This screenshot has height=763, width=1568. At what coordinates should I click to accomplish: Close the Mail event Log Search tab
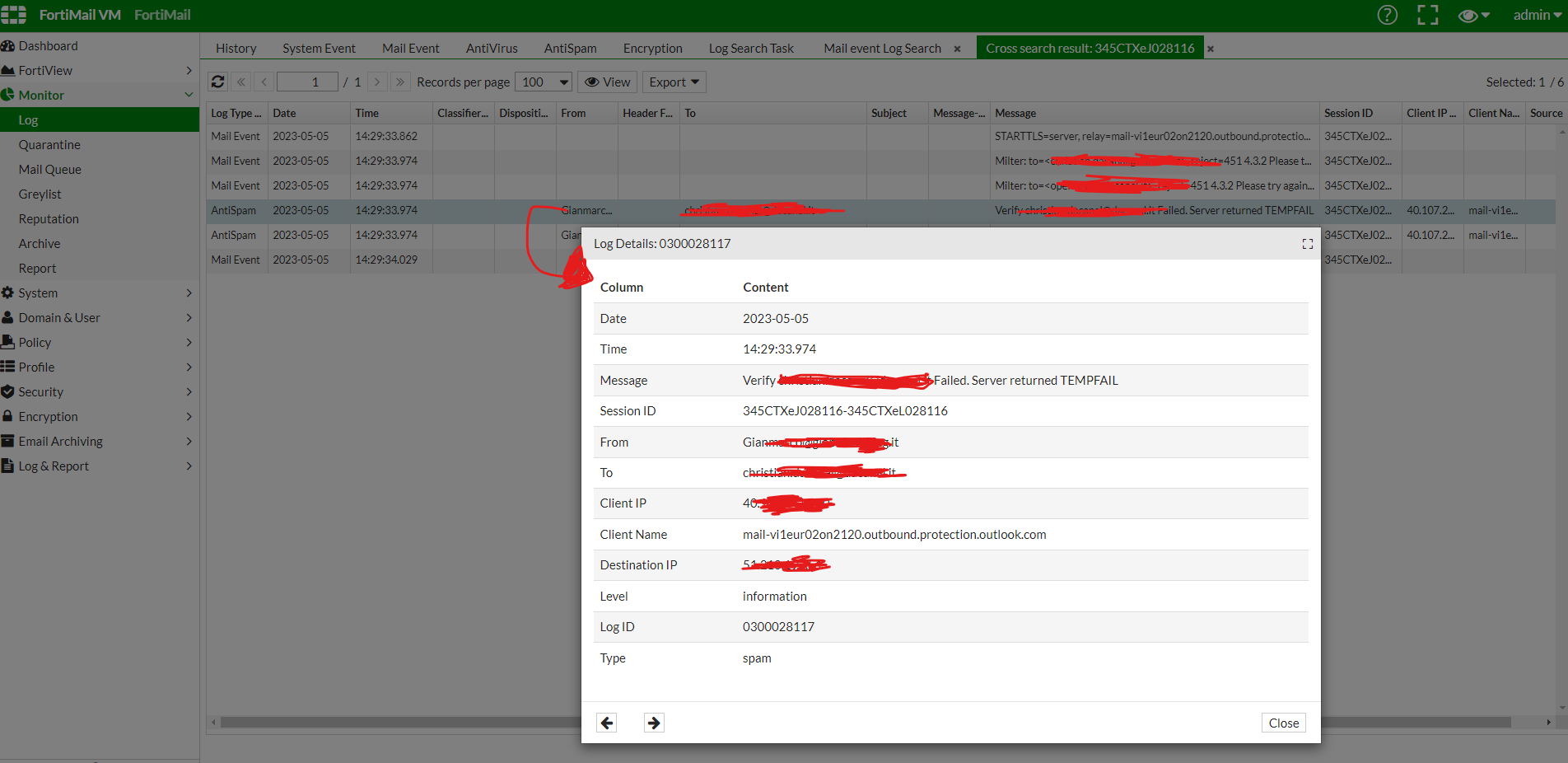(957, 49)
